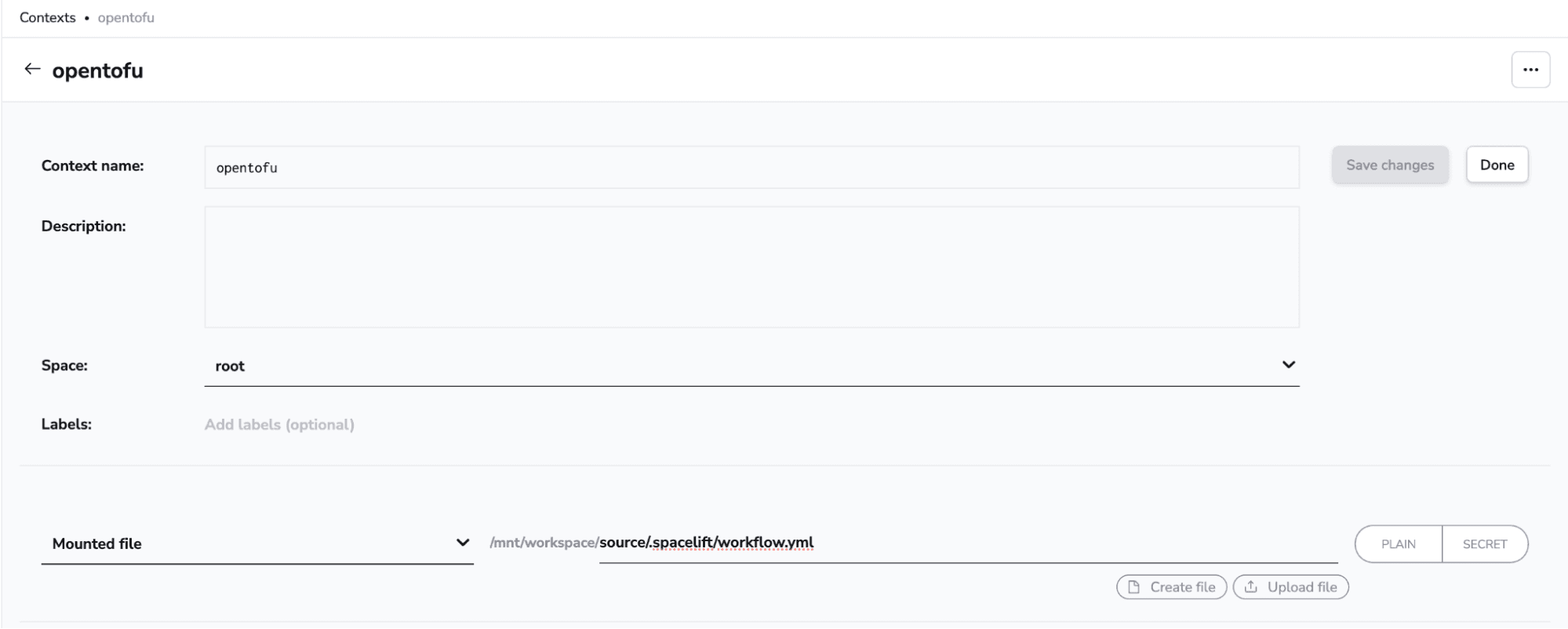This screenshot has height=629, width=1568.
Task: Click the /mnt/workspace/ path prefix text
Action: click(544, 543)
